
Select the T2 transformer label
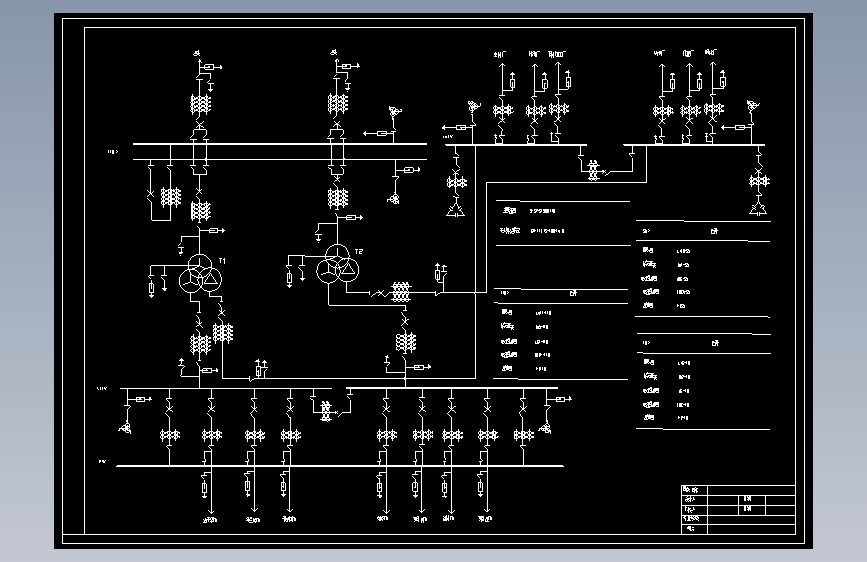[359, 252]
